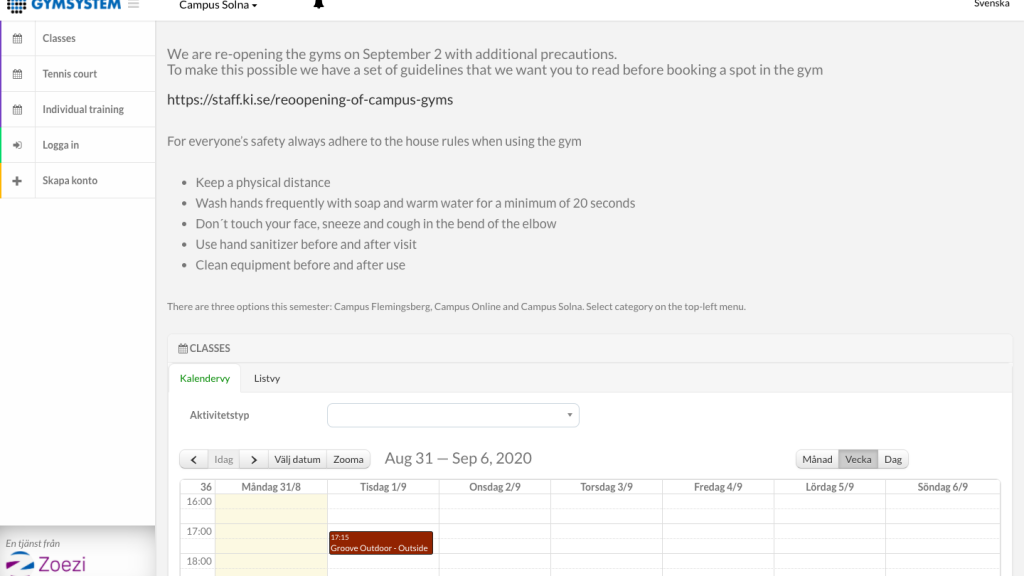
Task: Toggle the hamburger menu icon beside Gymsystem
Action: click(x=133, y=4)
